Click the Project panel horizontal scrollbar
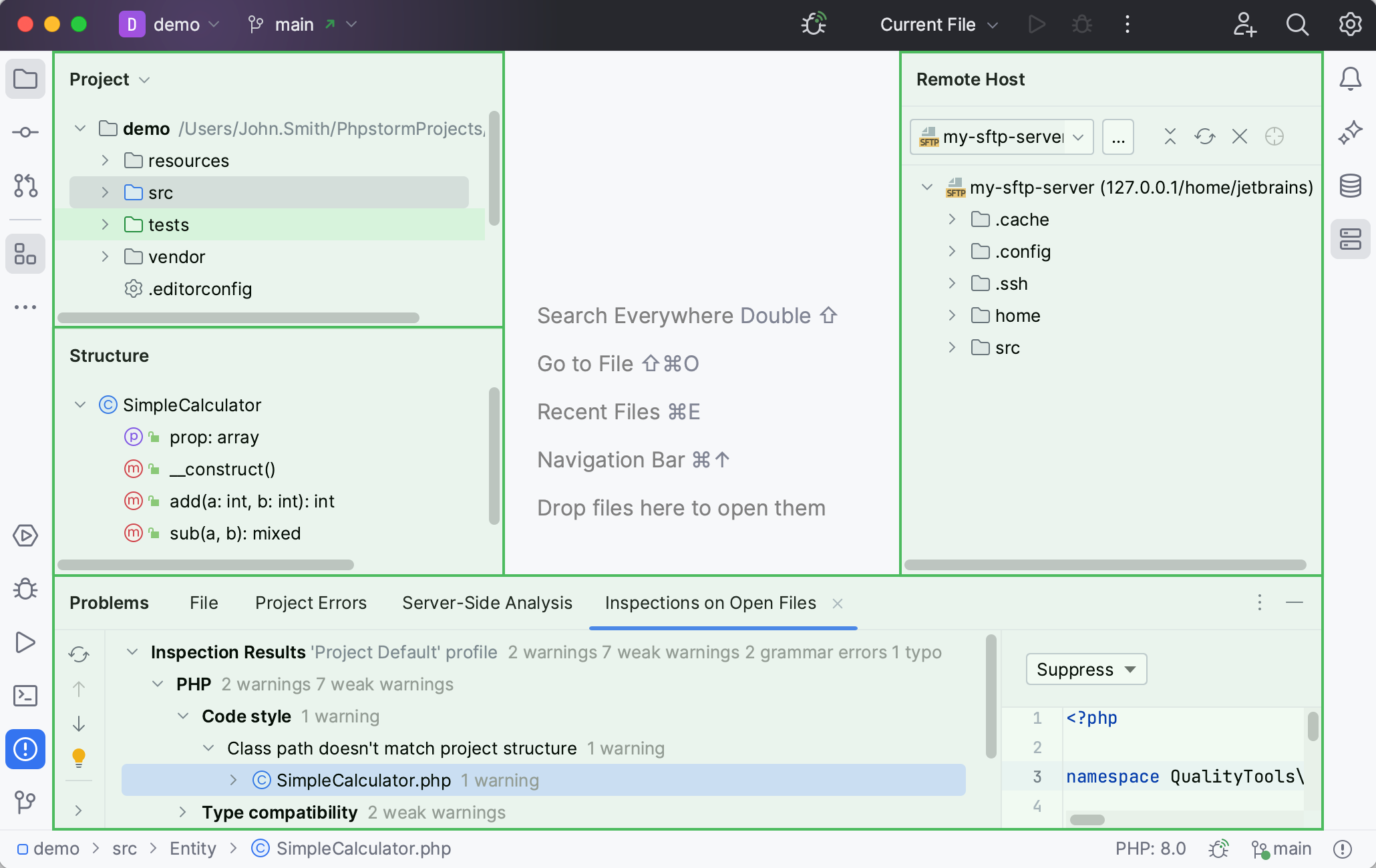The height and width of the screenshot is (868, 1376). click(x=238, y=318)
